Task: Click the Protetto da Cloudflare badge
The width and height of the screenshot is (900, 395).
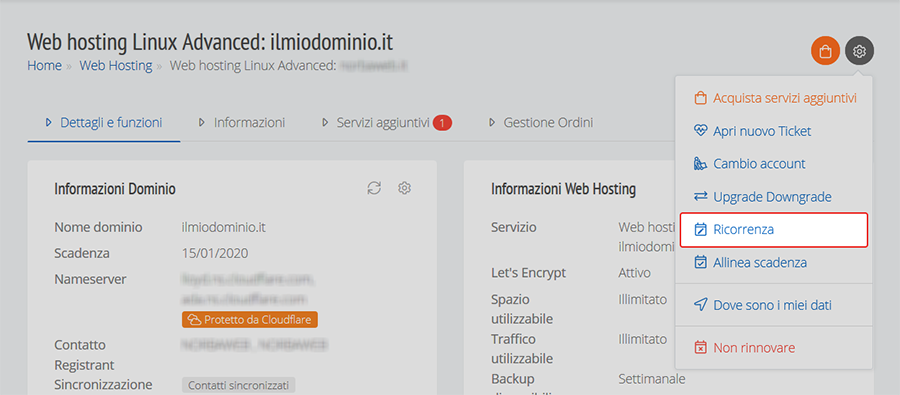Action: (250, 319)
